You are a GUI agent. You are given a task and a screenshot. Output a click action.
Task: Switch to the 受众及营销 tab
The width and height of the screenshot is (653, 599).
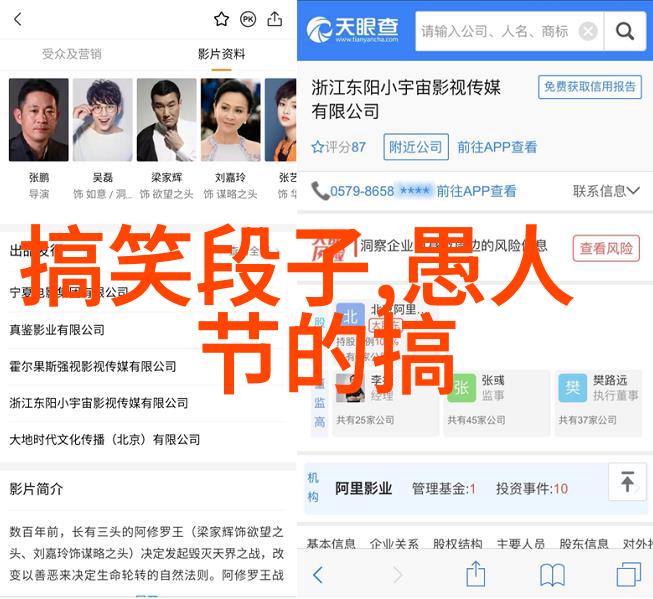72,54
